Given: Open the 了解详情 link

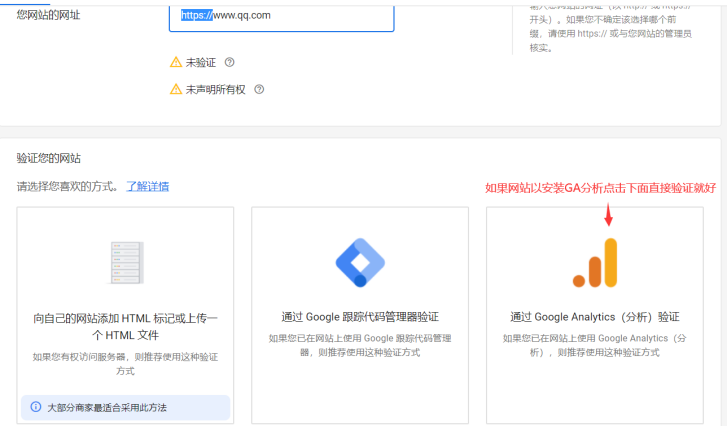Looking at the screenshot, I should tap(148, 187).
